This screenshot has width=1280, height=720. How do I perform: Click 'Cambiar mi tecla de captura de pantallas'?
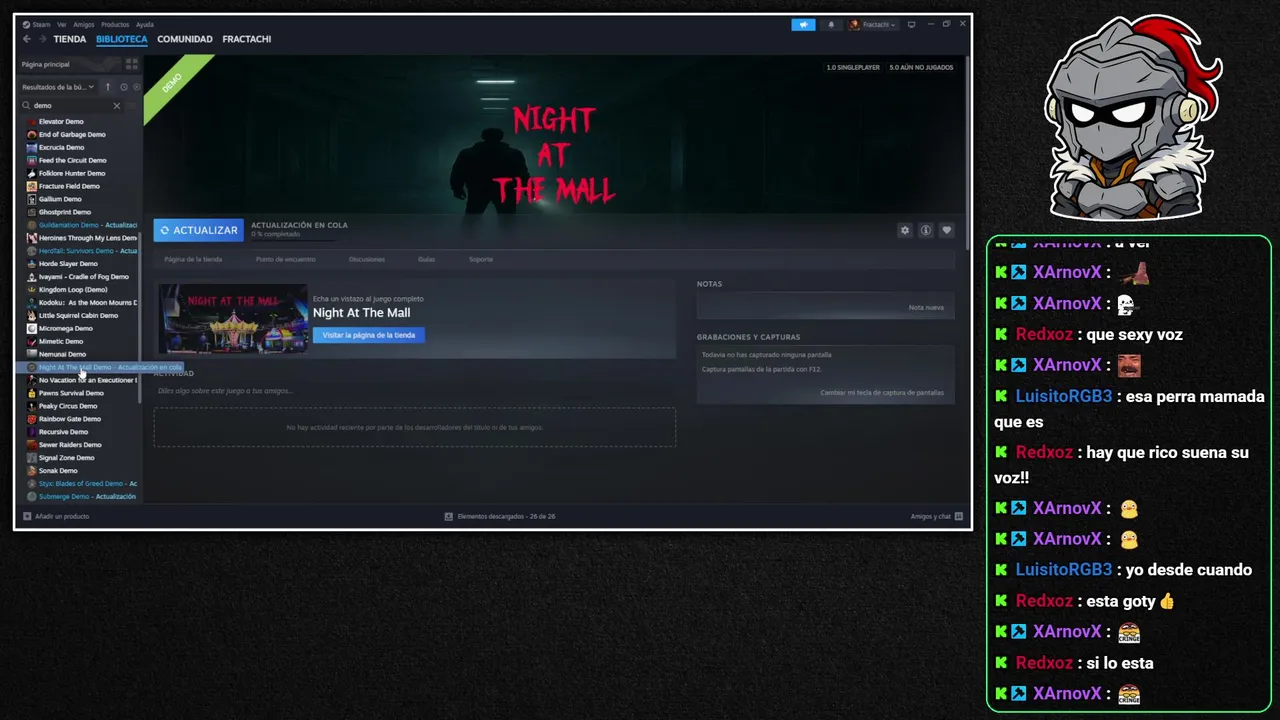[x=882, y=392]
